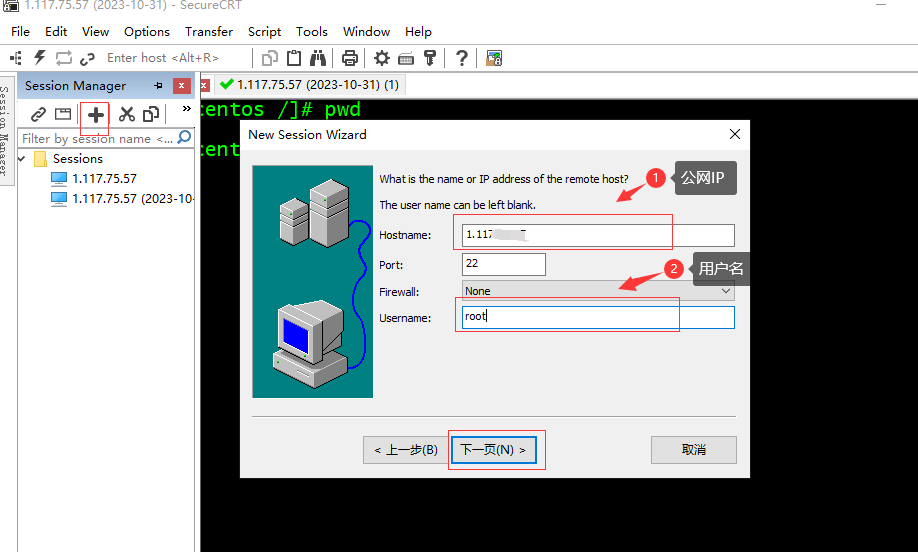Click the vertical Session Manager side tab

pos(5,130)
